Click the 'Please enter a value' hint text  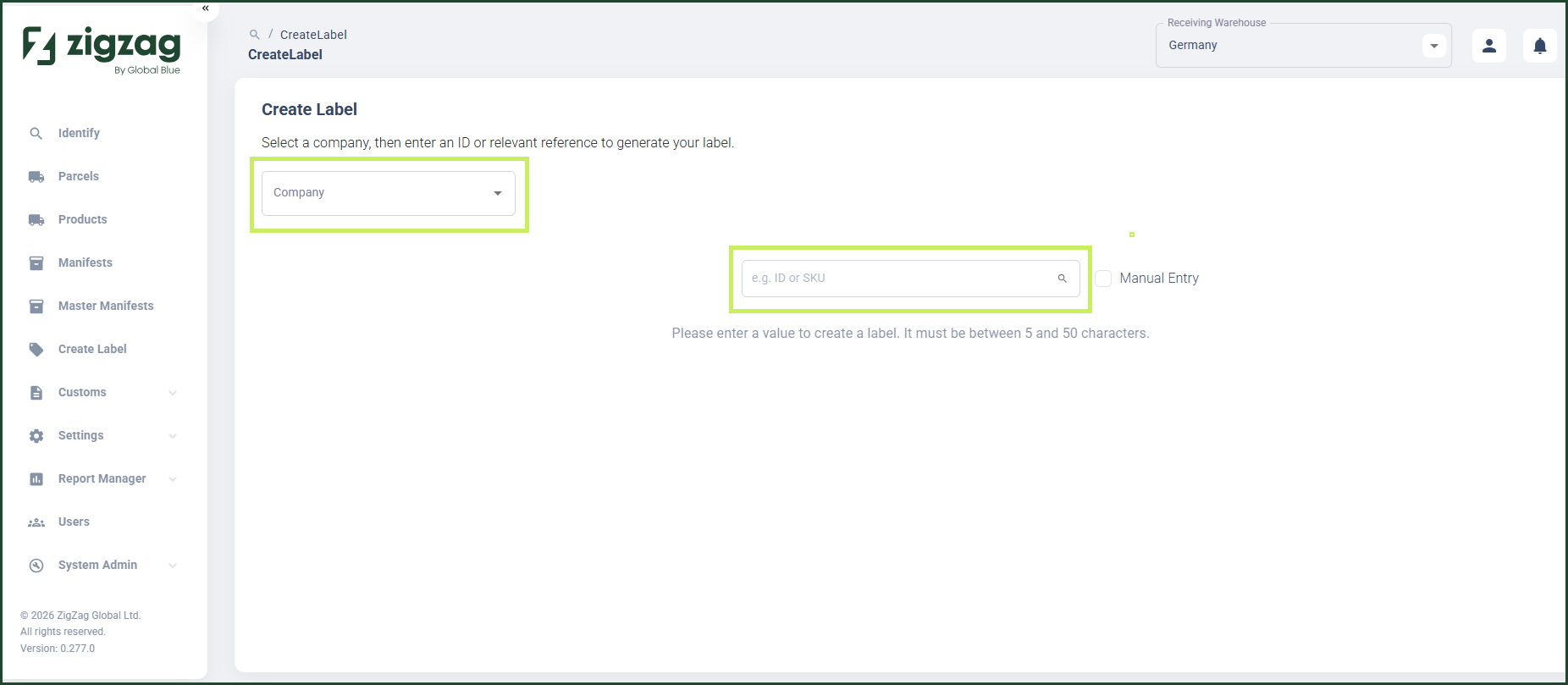(x=911, y=334)
